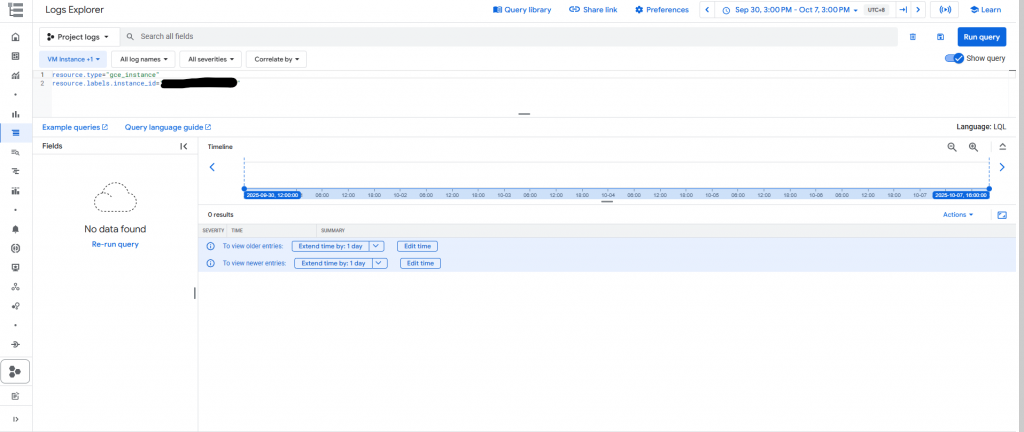Open the circular uptime-check icon in the sidebar
The image size is (1024, 432).
[16, 248]
